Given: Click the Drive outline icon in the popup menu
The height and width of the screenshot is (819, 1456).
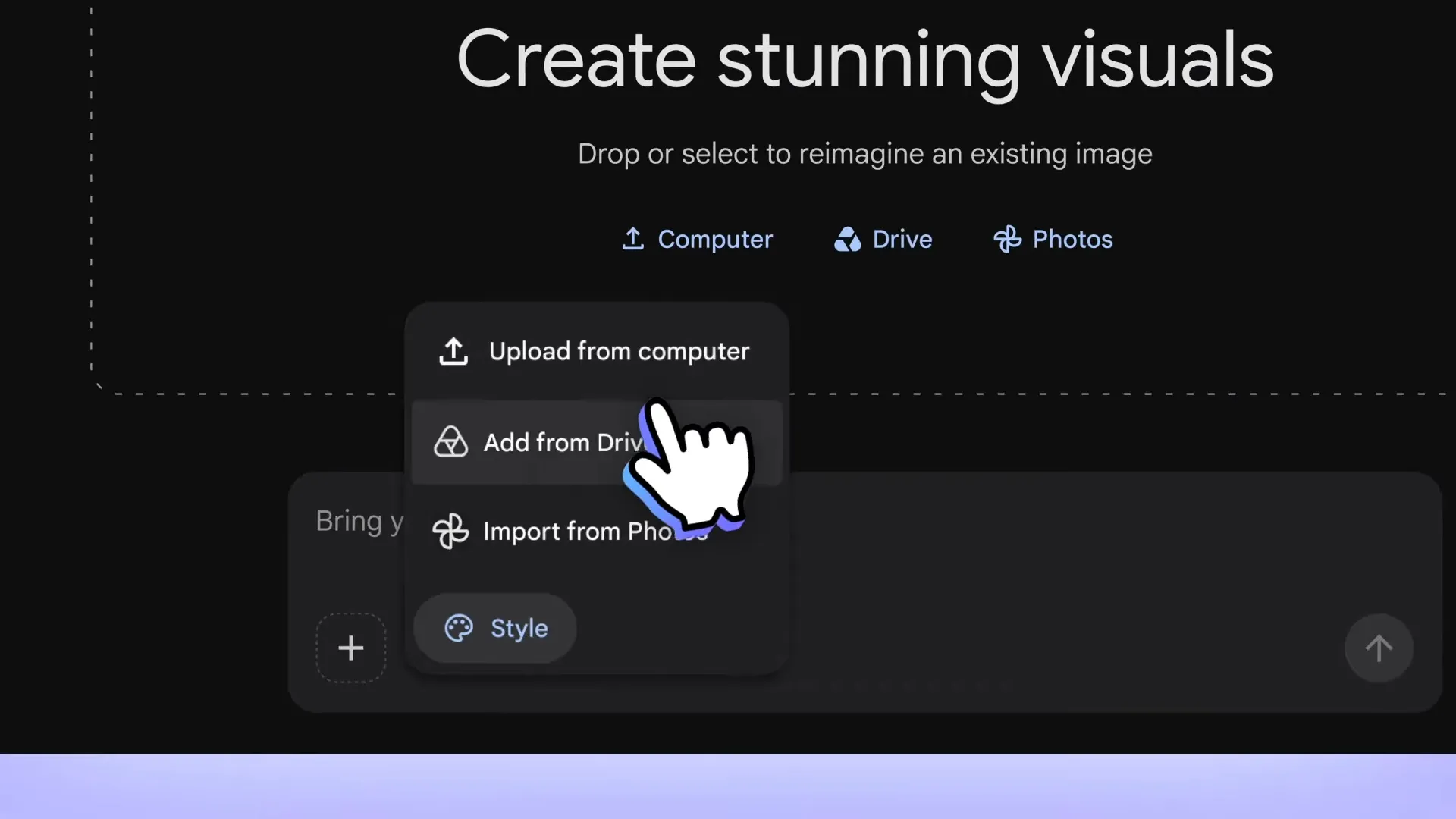Looking at the screenshot, I should click(450, 441).
